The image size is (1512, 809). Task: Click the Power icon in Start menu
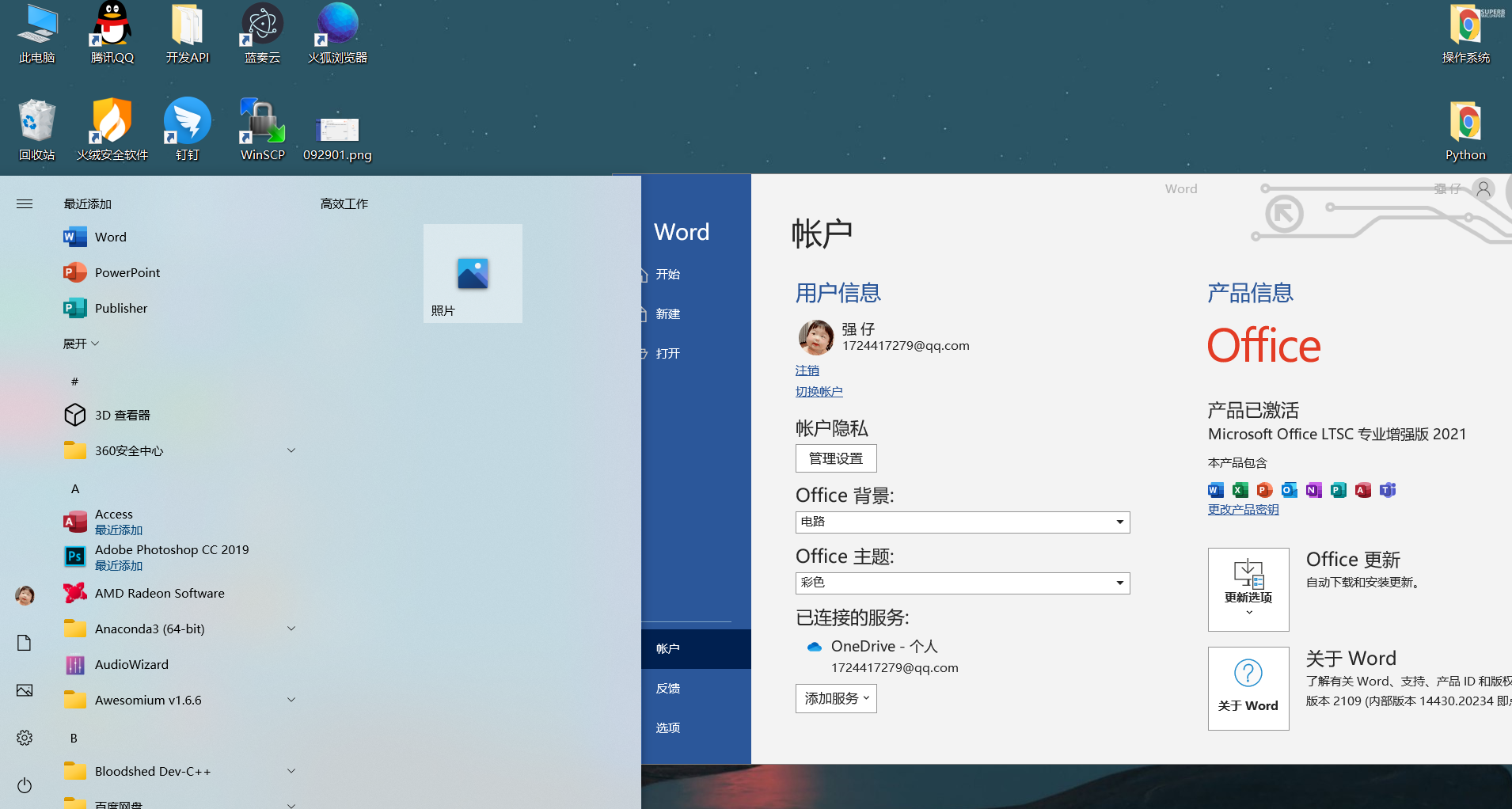[24, 785]
